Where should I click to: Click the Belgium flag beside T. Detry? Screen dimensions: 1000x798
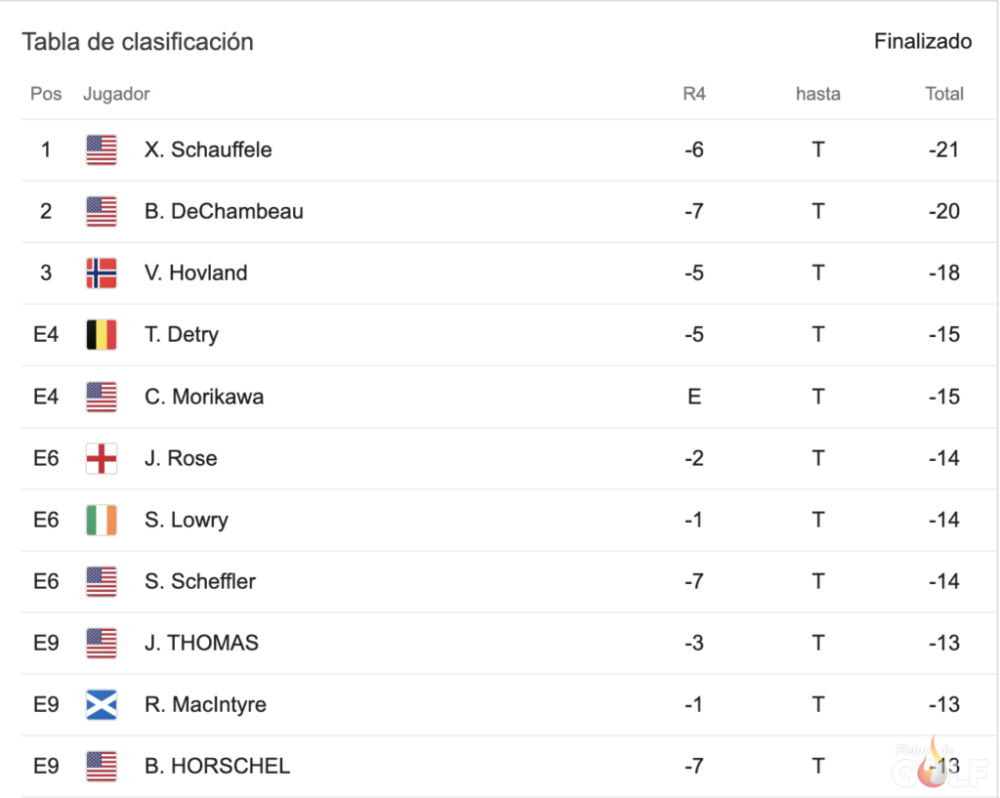(101, 335)
